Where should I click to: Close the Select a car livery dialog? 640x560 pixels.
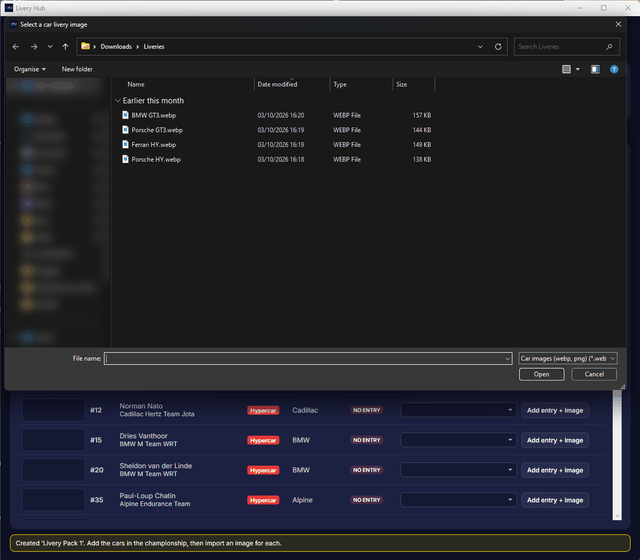tap(618, 24)
